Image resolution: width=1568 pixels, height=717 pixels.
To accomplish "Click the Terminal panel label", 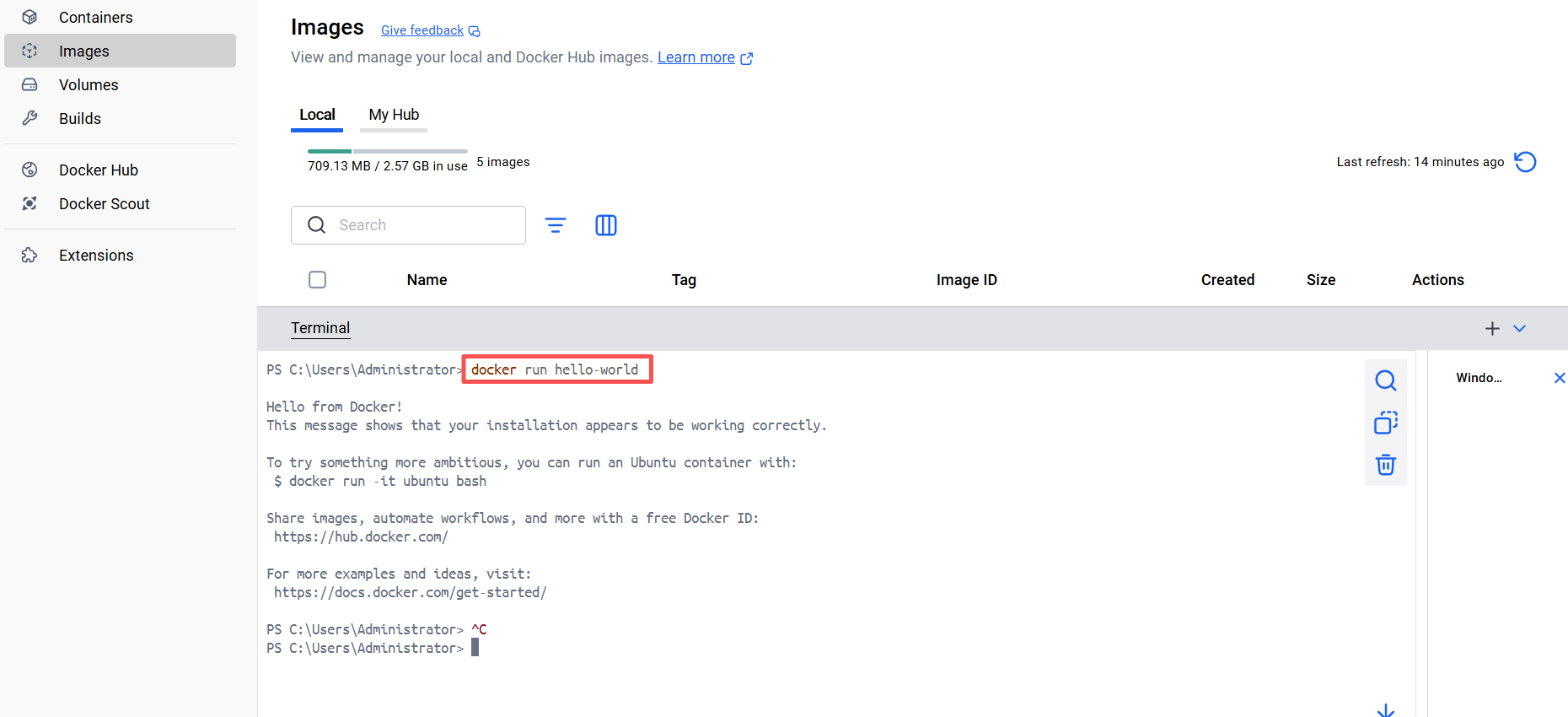I will click(x=320, y=328).
